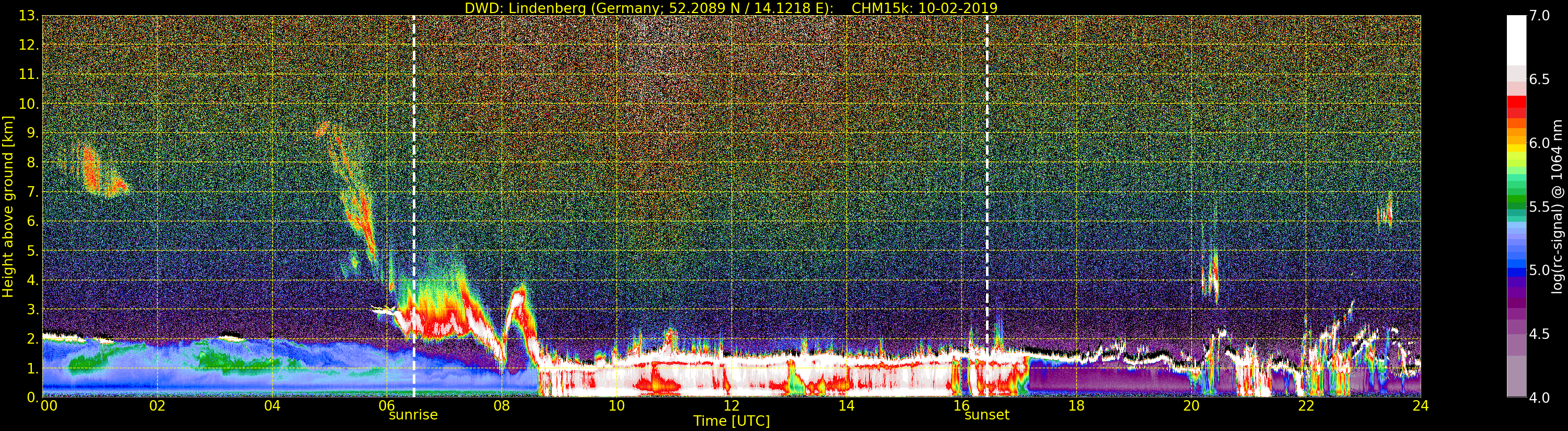This screenshot has height=431, width=1568.
Task: Click the time axis tick '16'
Action: click(x=961, y=405)
